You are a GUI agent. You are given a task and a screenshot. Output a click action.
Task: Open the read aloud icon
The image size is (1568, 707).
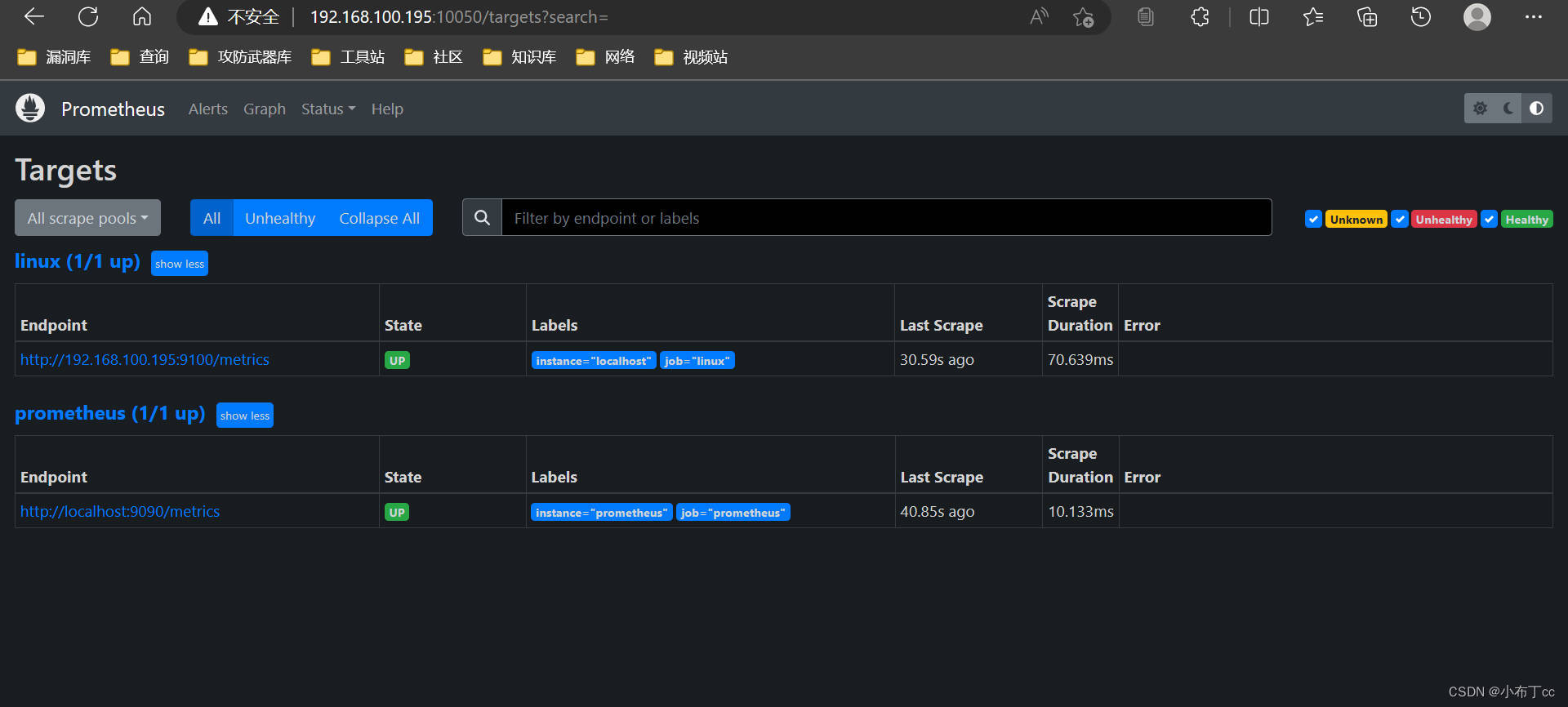pos(1039,16)
